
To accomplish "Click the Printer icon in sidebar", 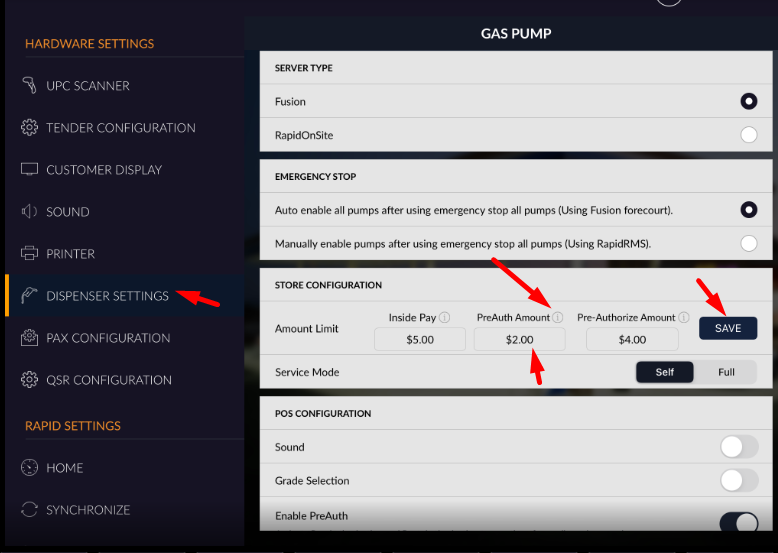I will point(29,254).
